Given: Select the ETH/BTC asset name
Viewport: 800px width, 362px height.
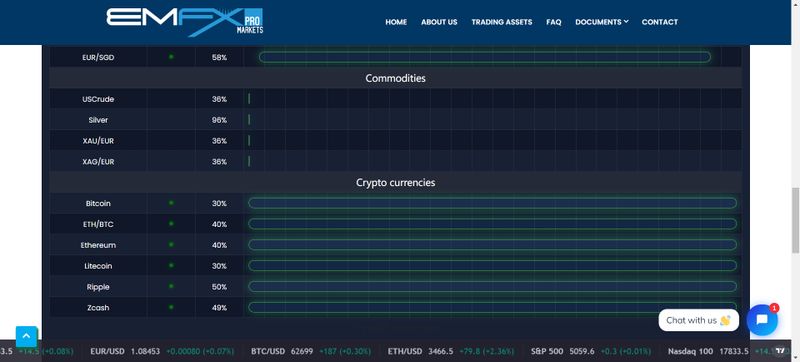Looking at the screenshot, I should pos(98,224).
